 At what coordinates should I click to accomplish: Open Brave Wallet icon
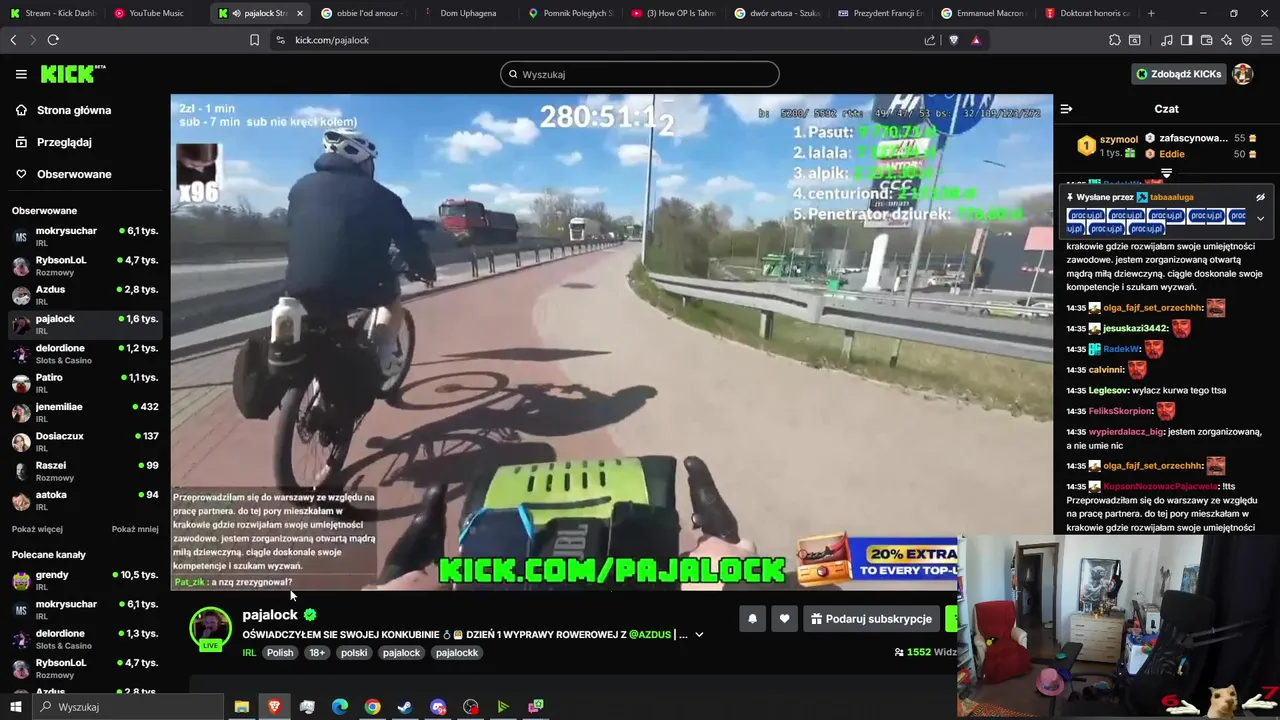pos(1207,40)
